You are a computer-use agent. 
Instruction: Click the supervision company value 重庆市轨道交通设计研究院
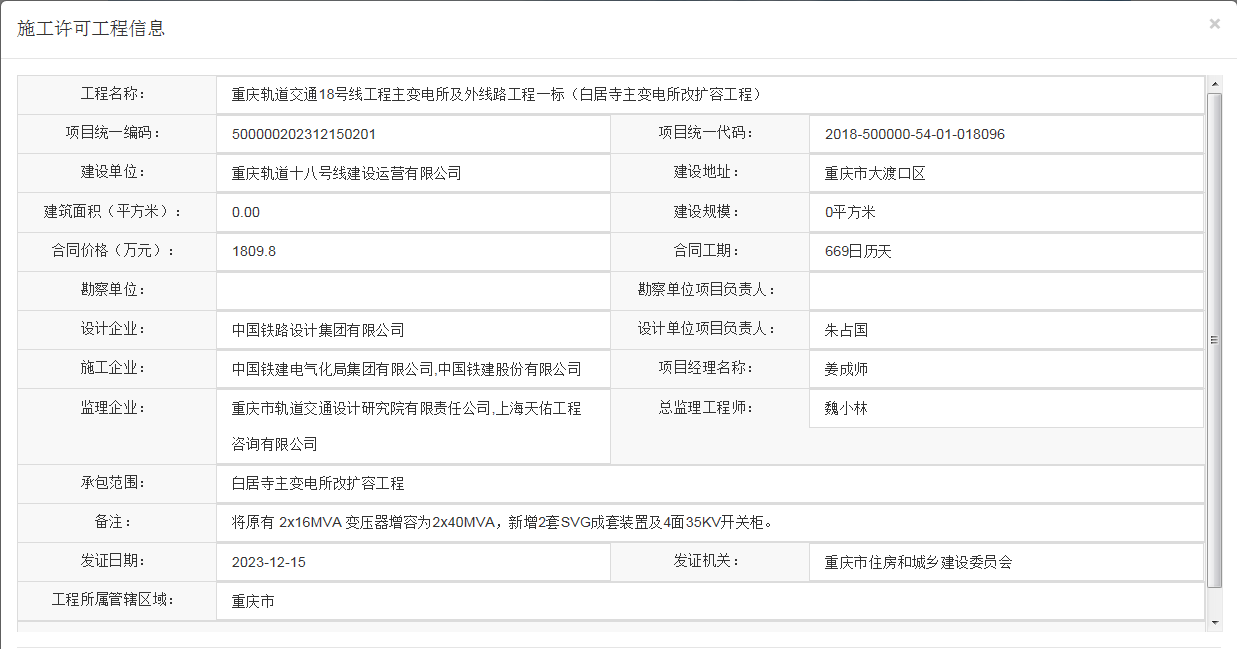click(x=406, y=426)
